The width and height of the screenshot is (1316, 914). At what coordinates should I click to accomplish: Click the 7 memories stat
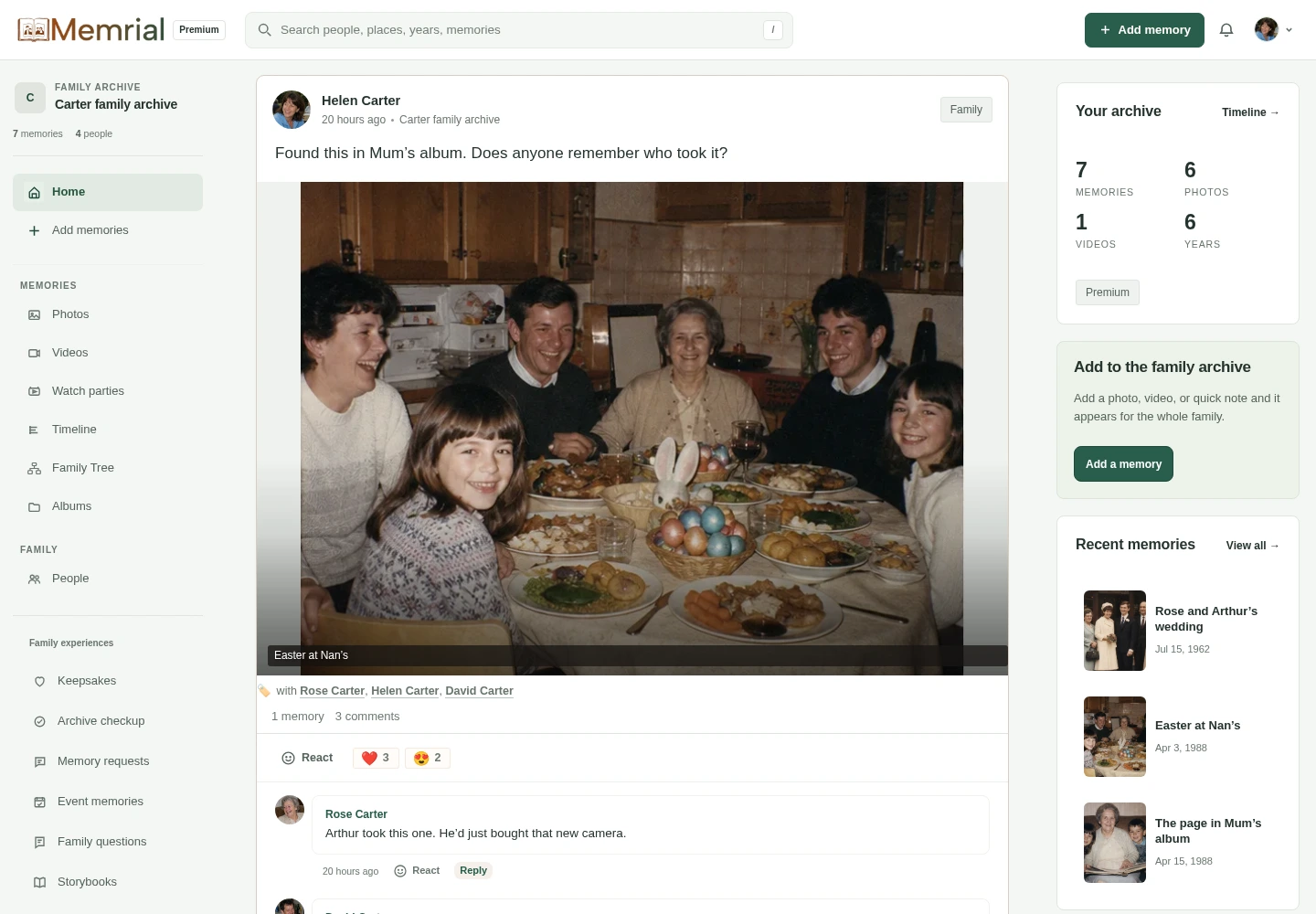click(x=1105, y=178)
